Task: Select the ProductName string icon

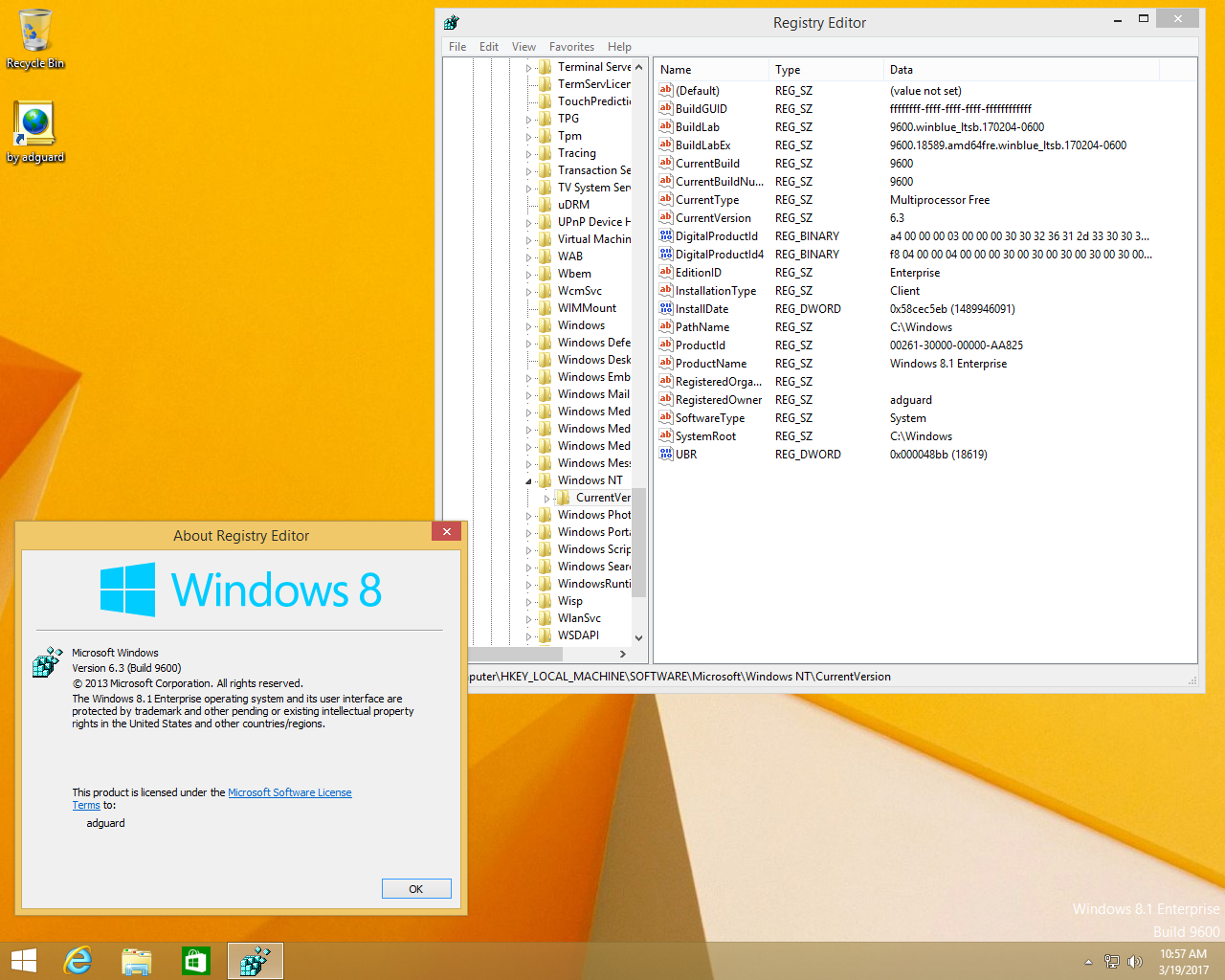Action: (666, 363)
